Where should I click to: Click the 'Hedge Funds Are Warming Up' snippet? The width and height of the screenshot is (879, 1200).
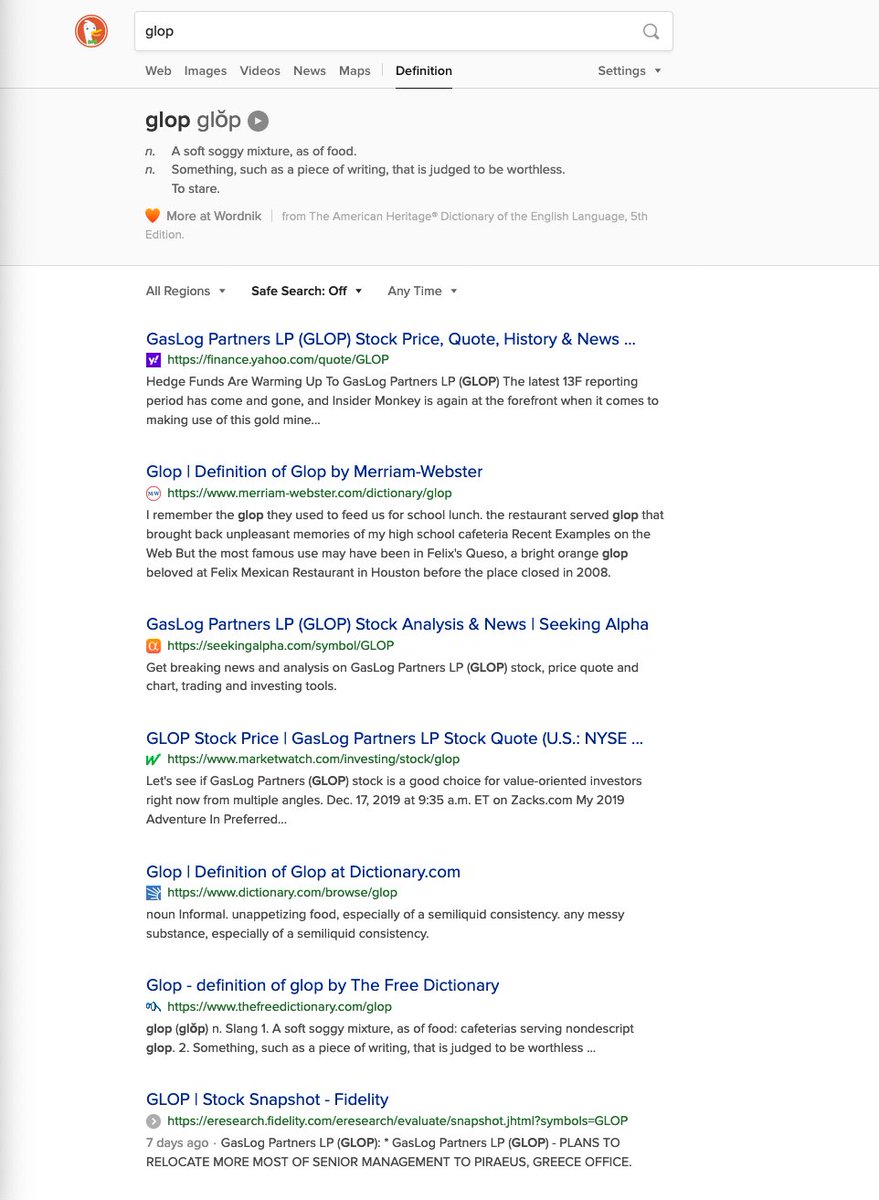point(402,401)
